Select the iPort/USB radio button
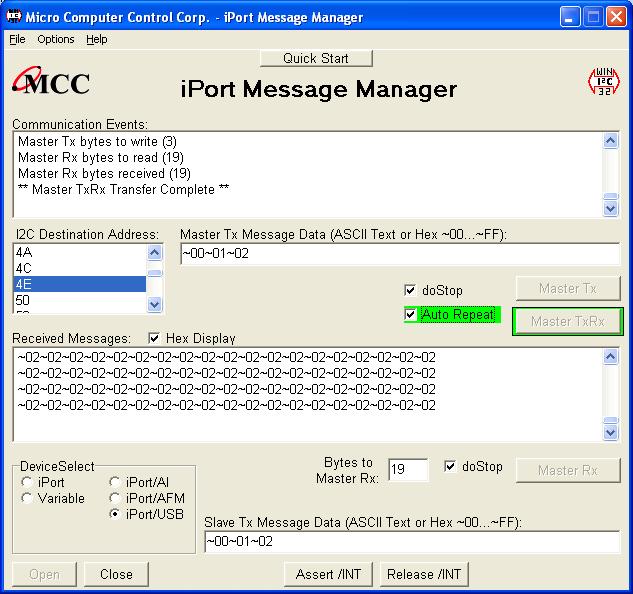The height and width of the screenshot is (594, 633). click(115, 514)
